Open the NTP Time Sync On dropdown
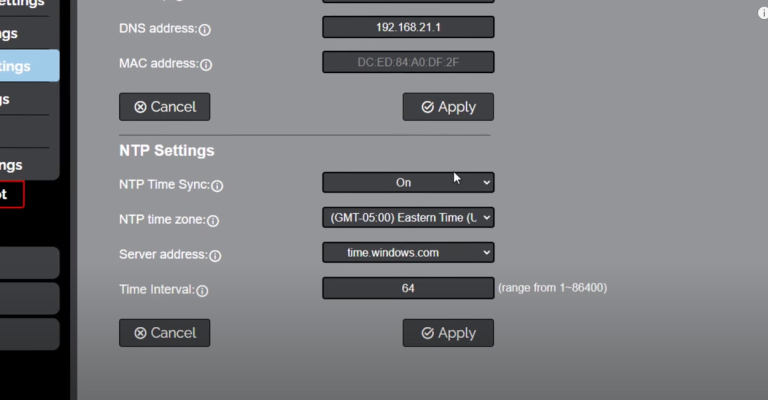Viewport: 768px width, 400px height. click(x=407, y=182)
